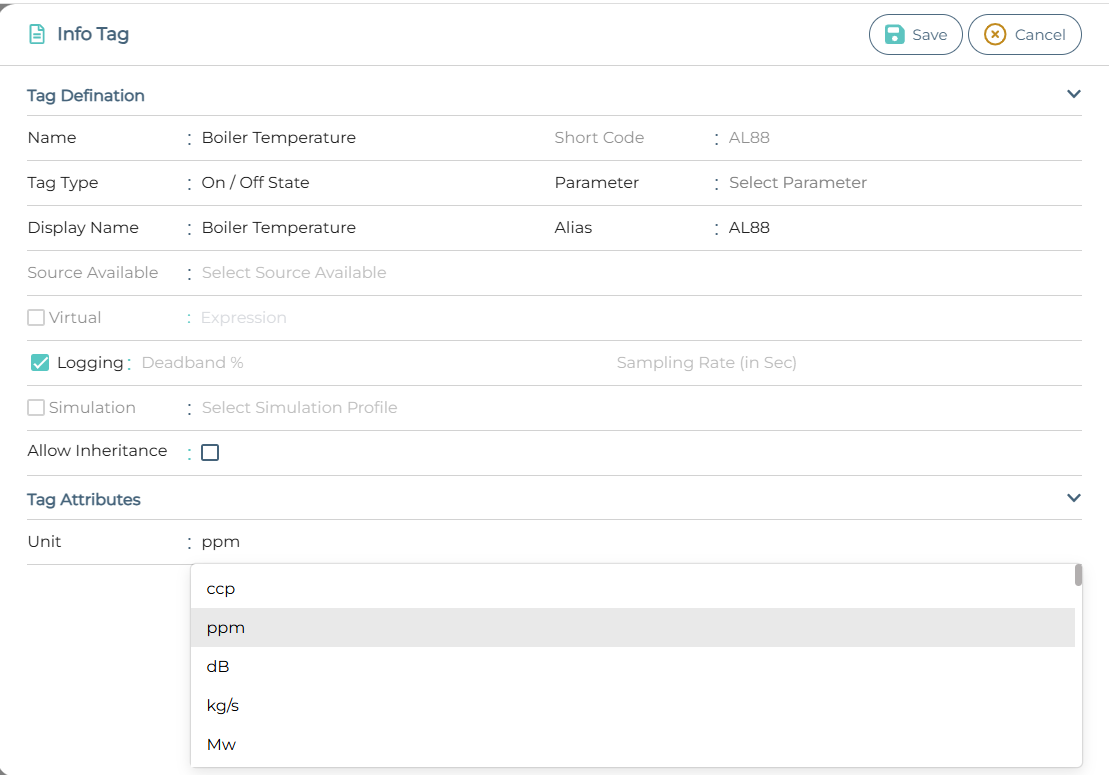1109x775 pixels.
Task: Click the unit dropdown list scrollbar
Action: 1078,575
